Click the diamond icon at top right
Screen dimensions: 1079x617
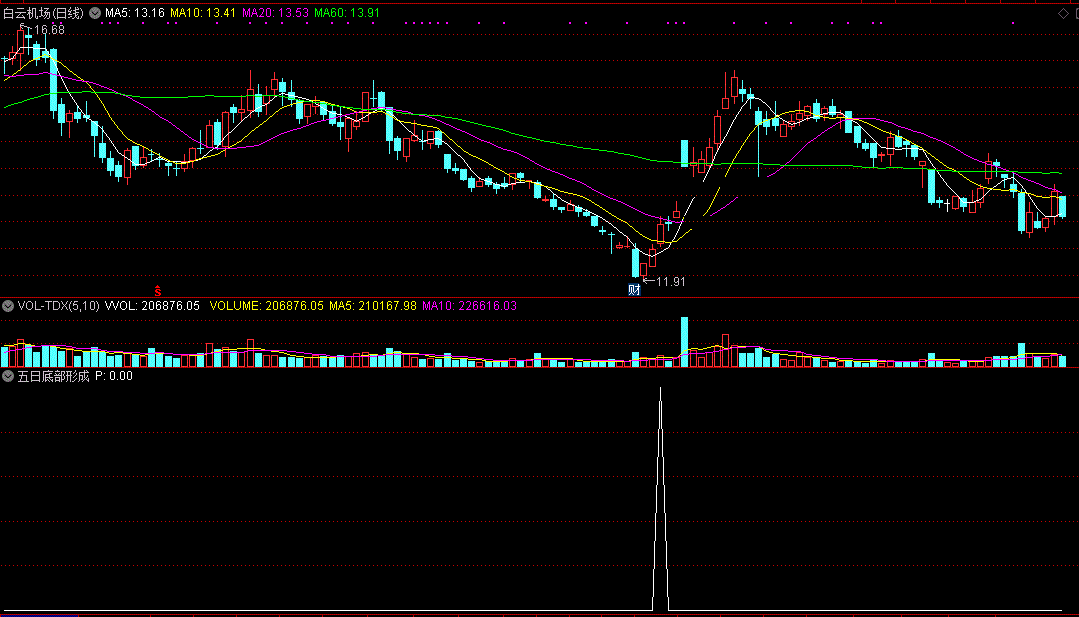(x=1062, y=13)
